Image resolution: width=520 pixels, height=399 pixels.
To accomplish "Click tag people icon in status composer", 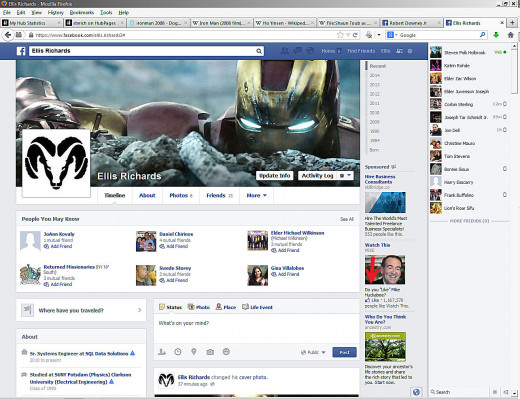I will tap(162, 352).
